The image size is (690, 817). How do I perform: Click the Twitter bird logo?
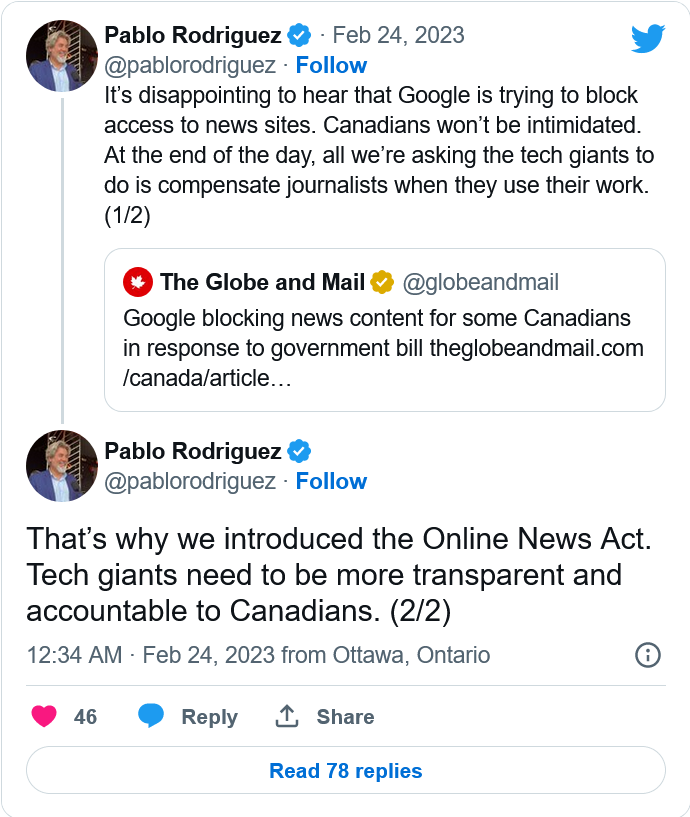(x=648, y=38)
